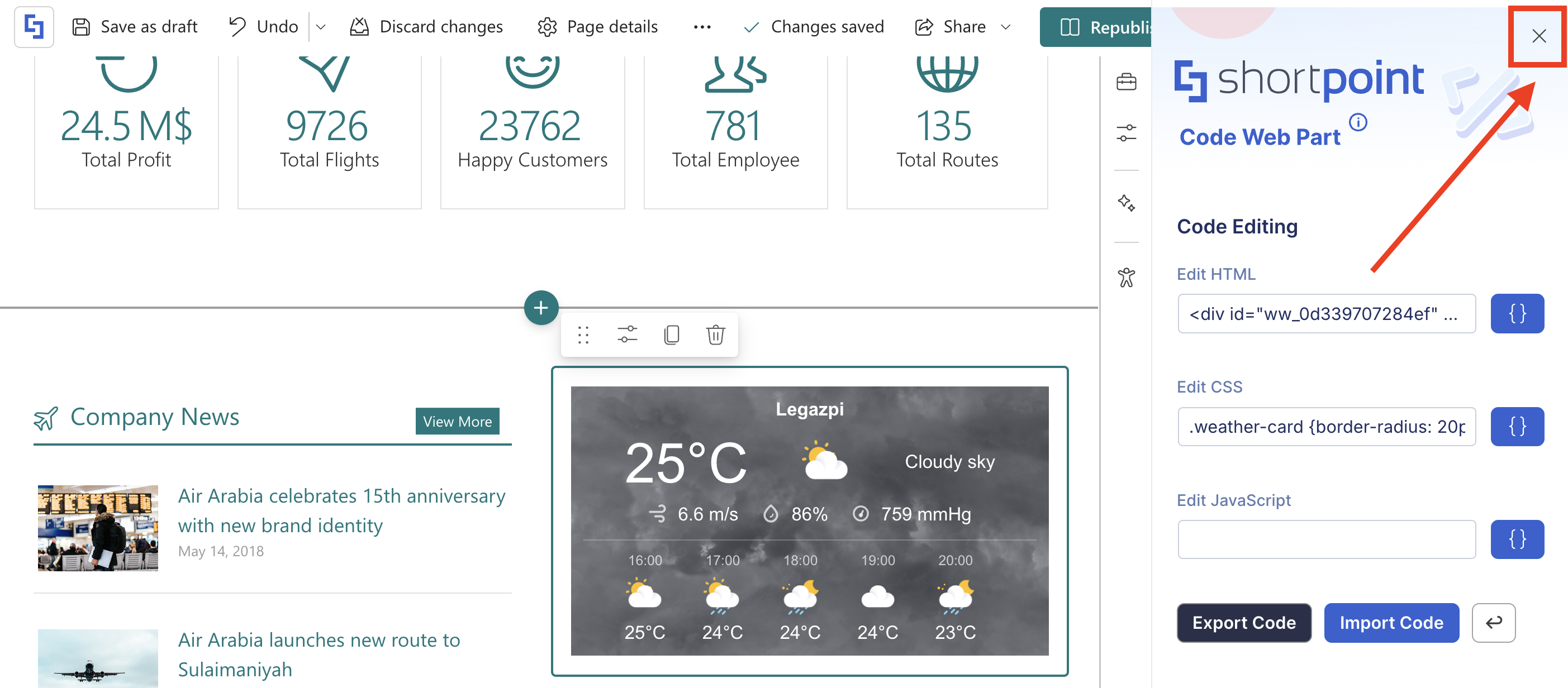Click the AI sparkle stars icon
Viewport: 1568px width, 688px height.
(1125, 203)
